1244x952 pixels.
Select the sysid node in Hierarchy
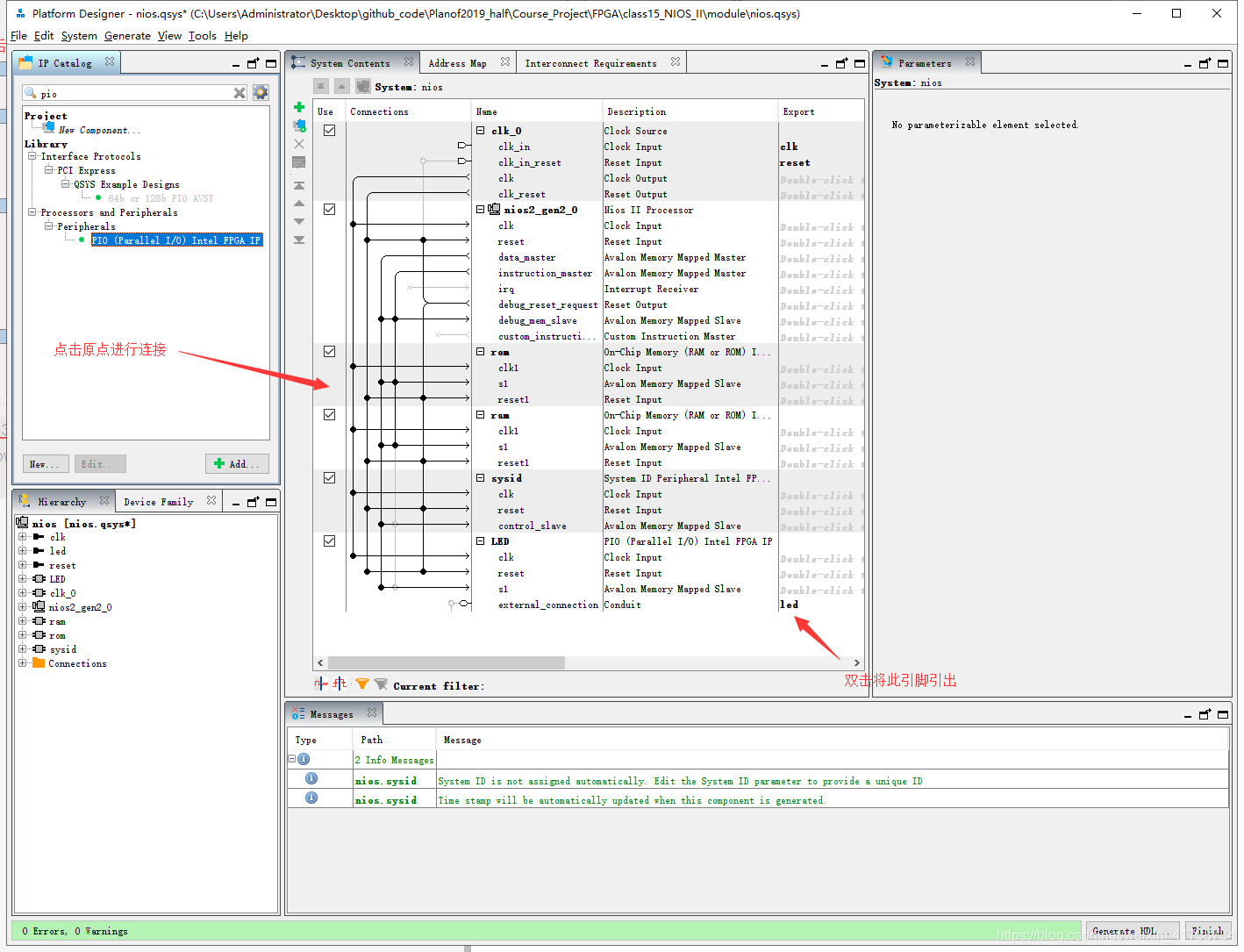point(63,649)
